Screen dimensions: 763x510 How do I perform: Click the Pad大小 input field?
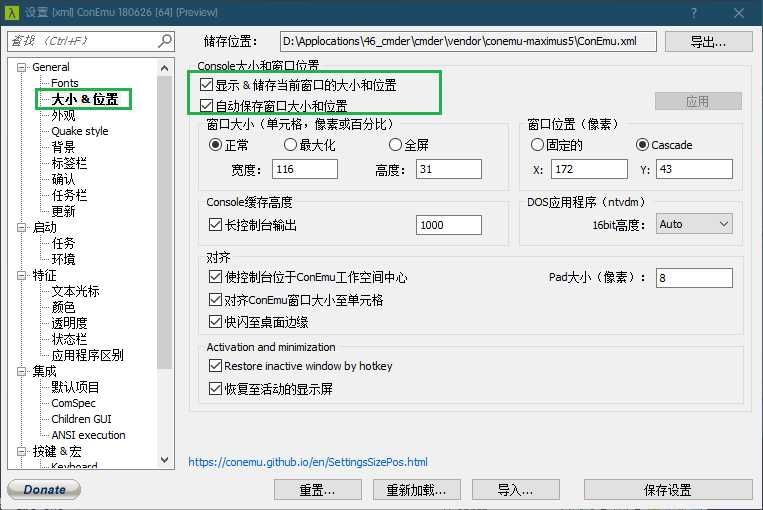pos(694,278)
